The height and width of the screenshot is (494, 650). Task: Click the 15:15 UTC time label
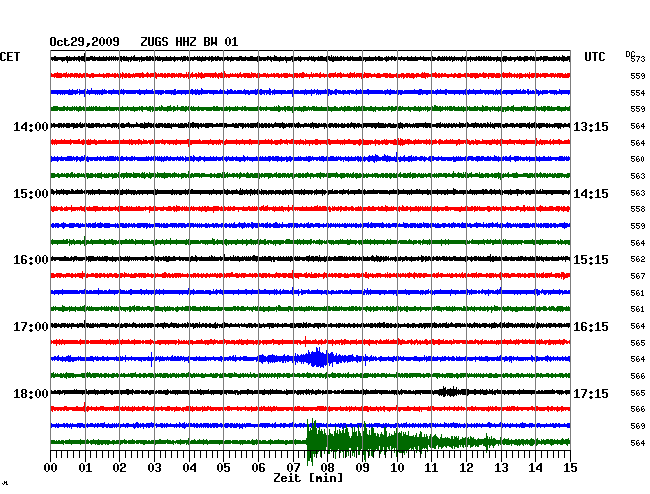(591, 260)
